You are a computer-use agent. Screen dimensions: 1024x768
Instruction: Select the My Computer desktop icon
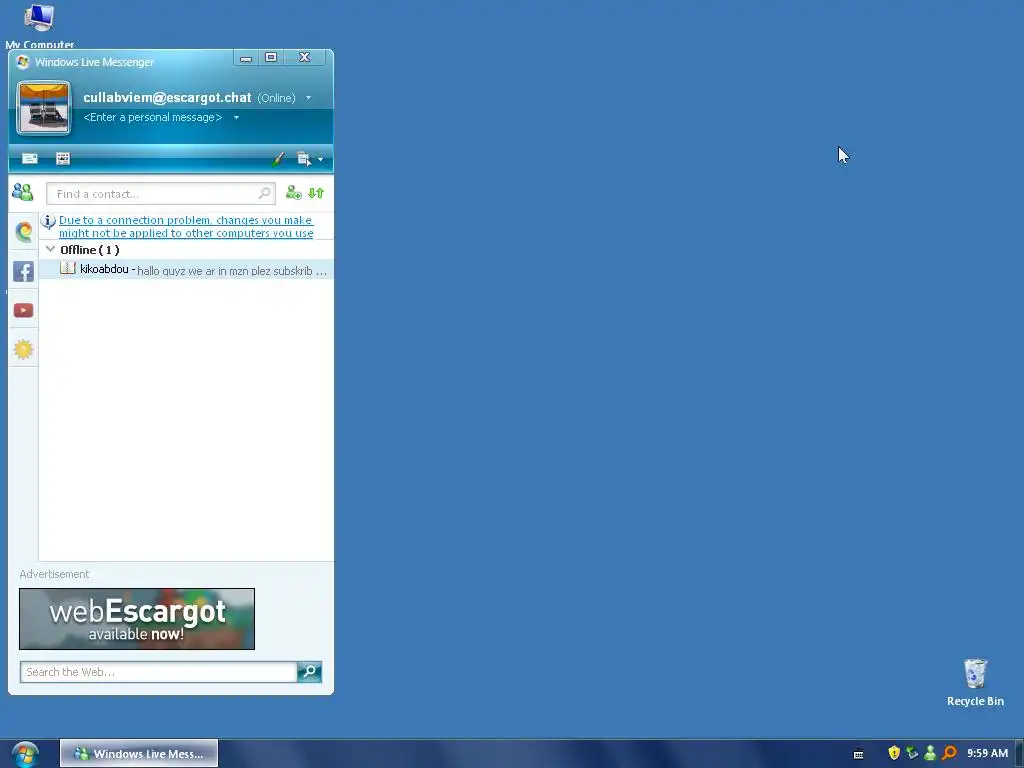click(x=39, y=26)
